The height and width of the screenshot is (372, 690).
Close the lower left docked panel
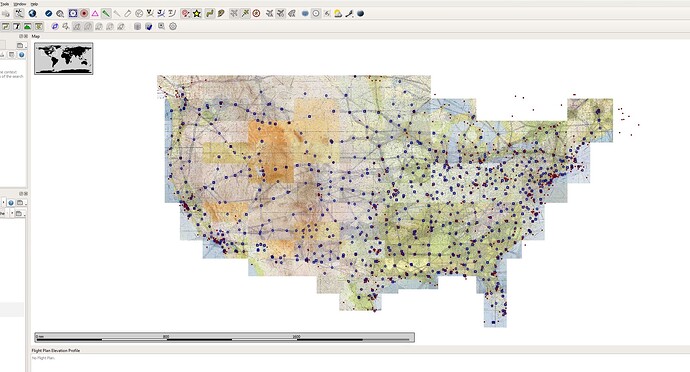coord(26,194)
